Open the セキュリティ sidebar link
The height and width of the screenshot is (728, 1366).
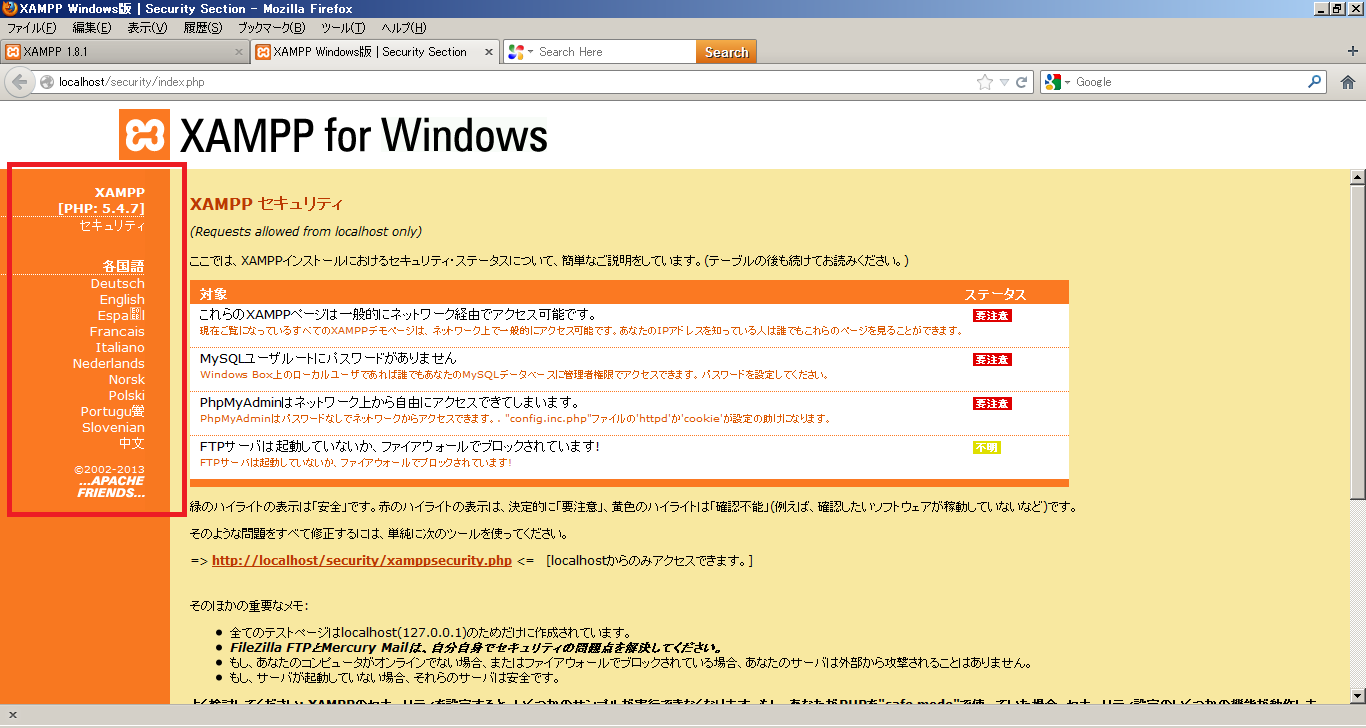pyautogui.click(x=112, y=225)
